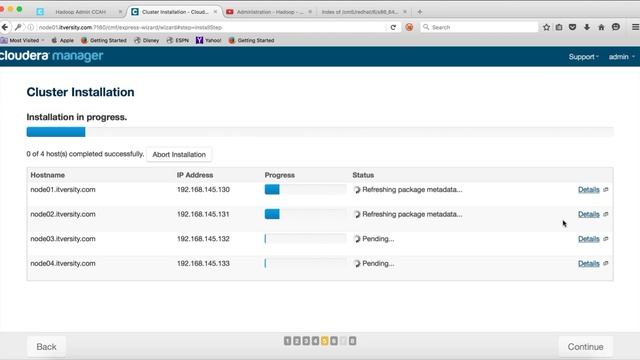Click the Back button

pos(46,347)
